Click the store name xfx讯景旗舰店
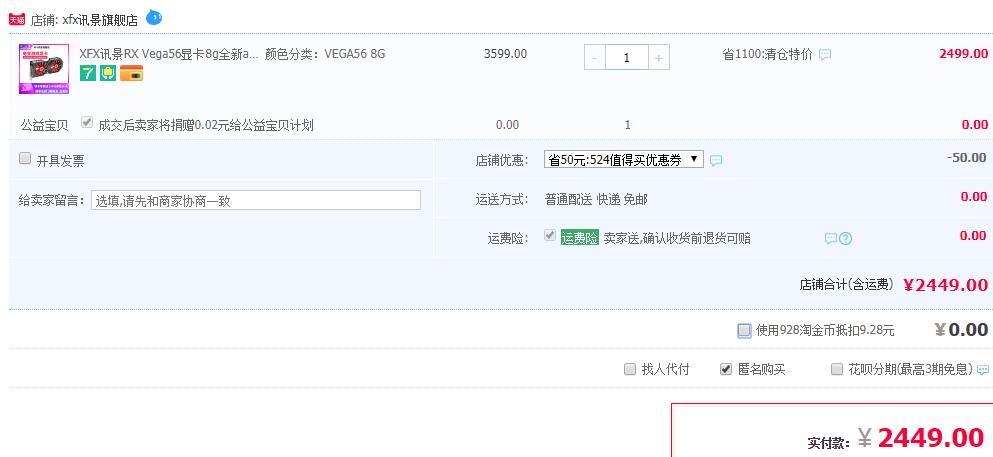The width and height of the screenshot is (993, 457). click(99, 20)
